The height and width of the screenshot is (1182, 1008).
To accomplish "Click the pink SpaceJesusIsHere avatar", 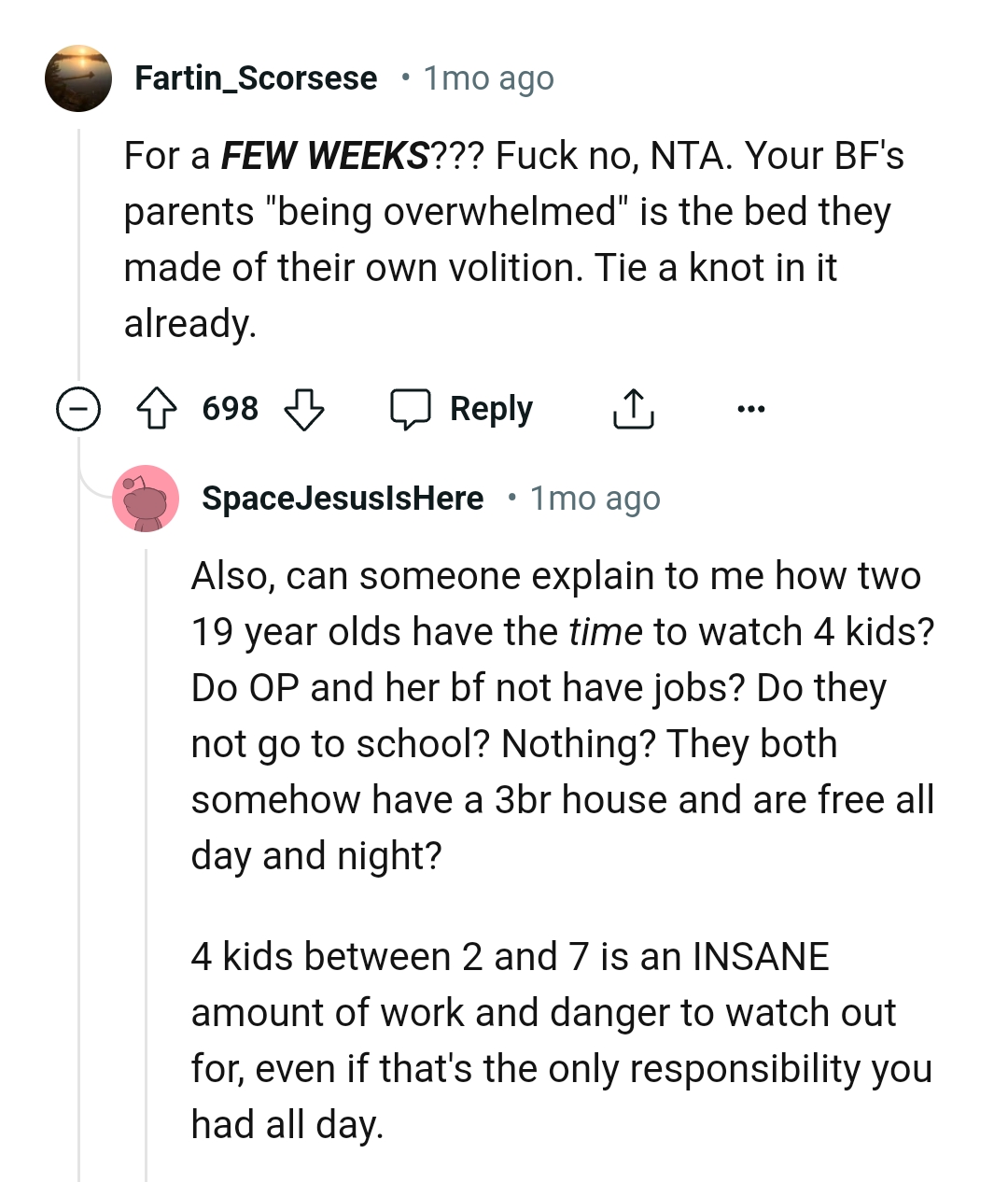I will (x=146, y=499).
